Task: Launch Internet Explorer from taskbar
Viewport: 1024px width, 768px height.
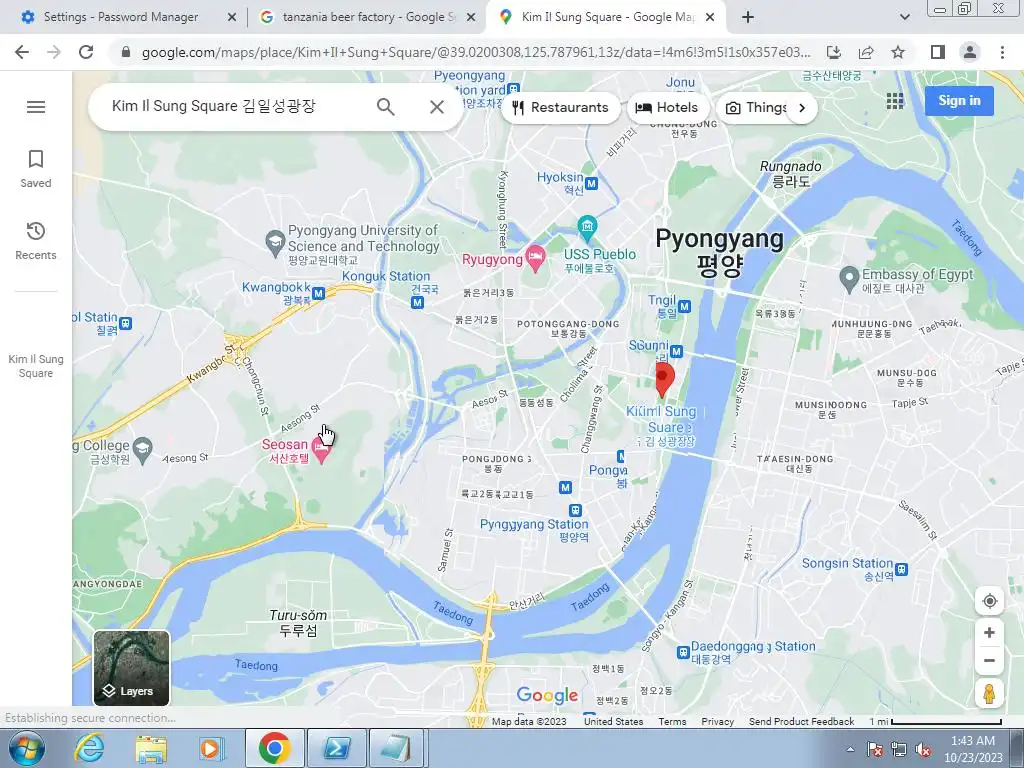Action: [x=89, y=748]
